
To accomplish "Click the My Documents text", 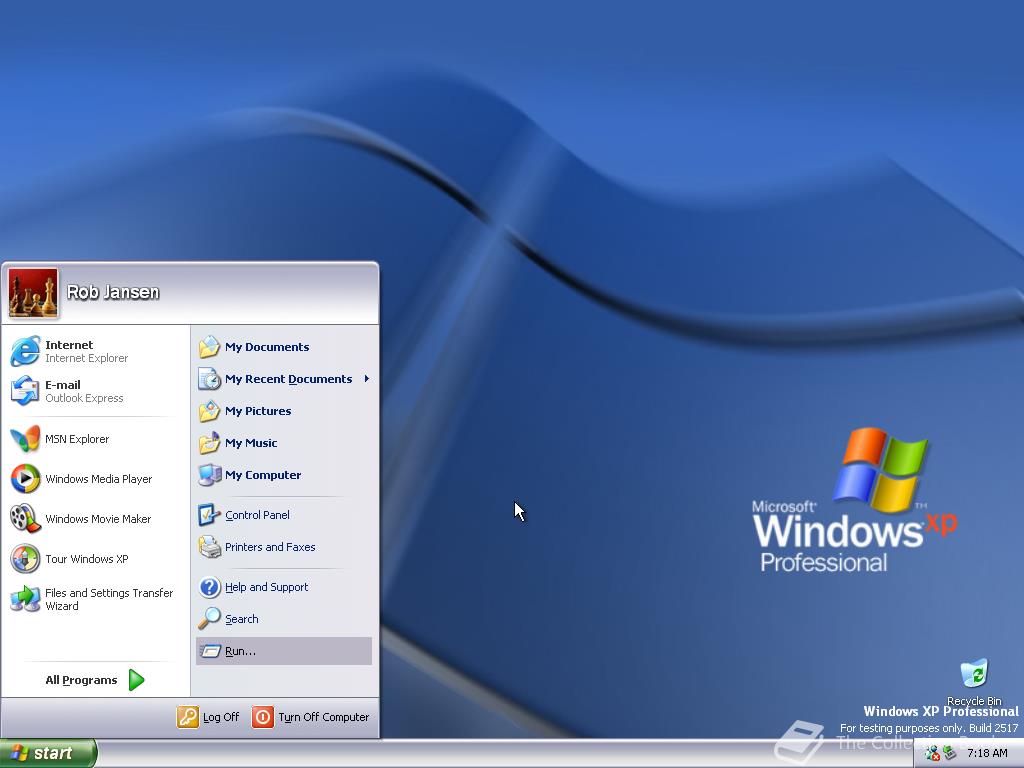I will [267, 347].
